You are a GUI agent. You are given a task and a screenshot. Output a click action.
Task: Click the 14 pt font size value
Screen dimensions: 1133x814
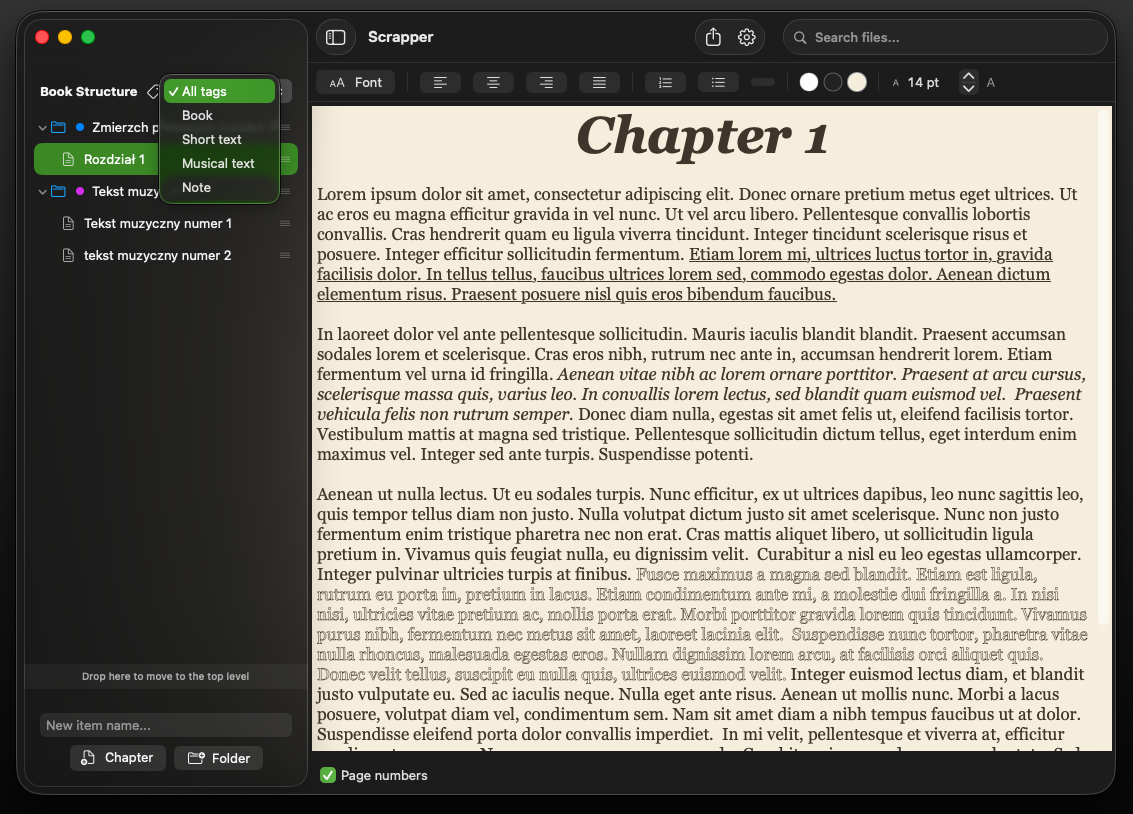coord(923,82)
